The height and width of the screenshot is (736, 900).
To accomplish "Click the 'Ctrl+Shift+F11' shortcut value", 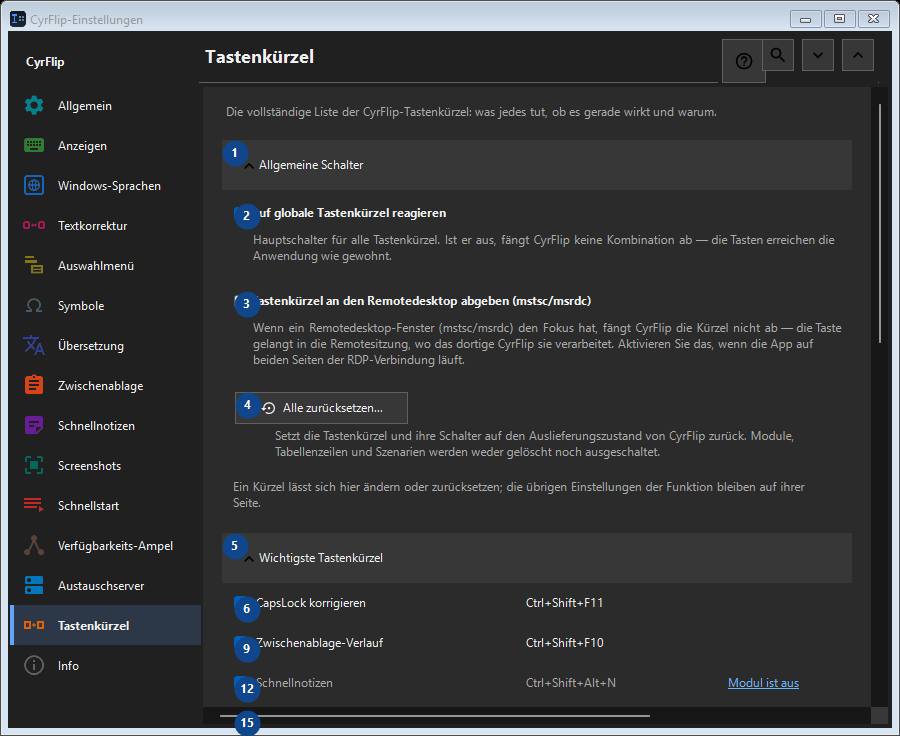I will coord(564,603).
